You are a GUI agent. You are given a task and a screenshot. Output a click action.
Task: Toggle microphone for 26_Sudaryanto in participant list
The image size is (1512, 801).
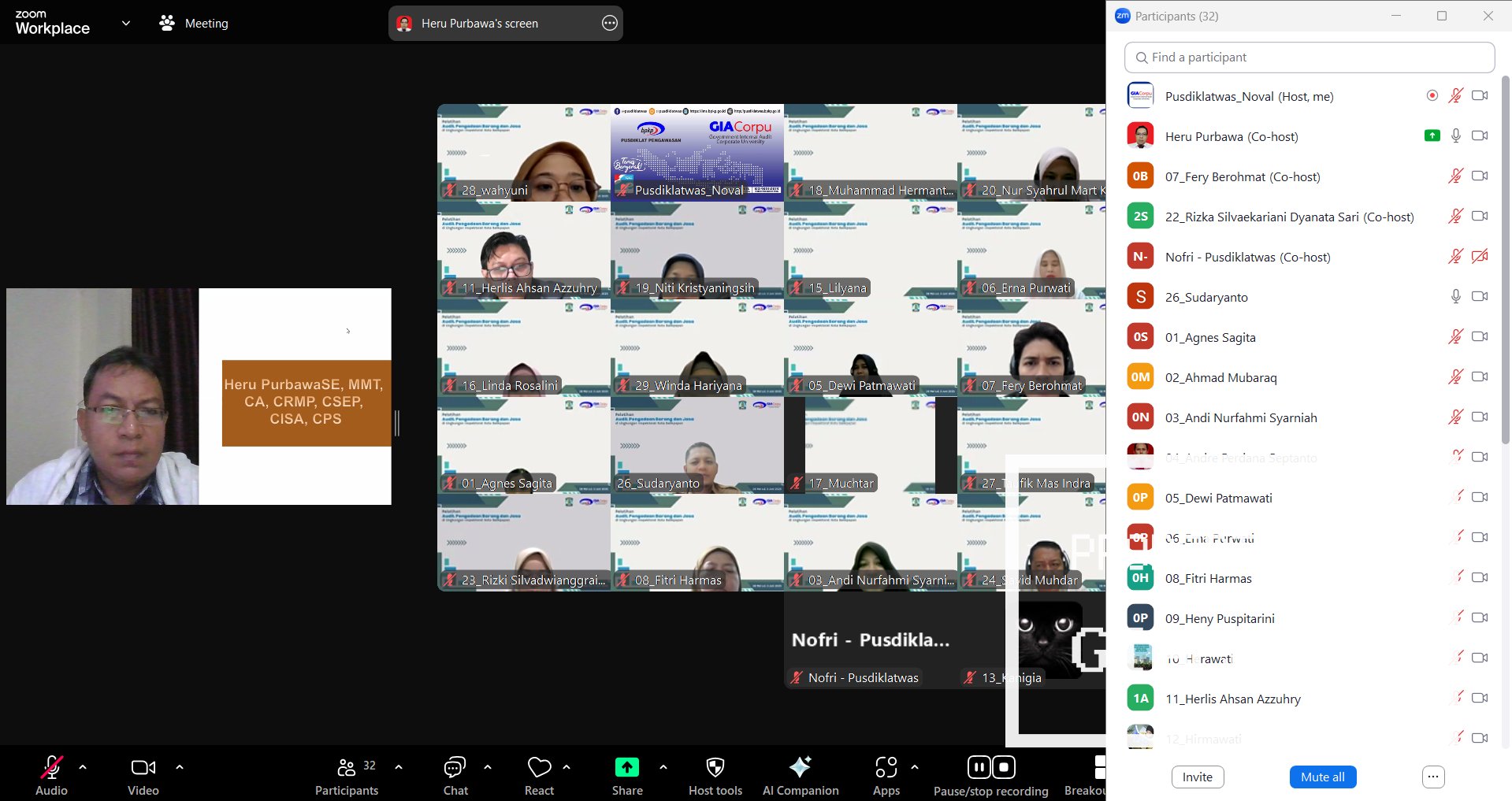pyautogui.click(x=1455, y=297)
